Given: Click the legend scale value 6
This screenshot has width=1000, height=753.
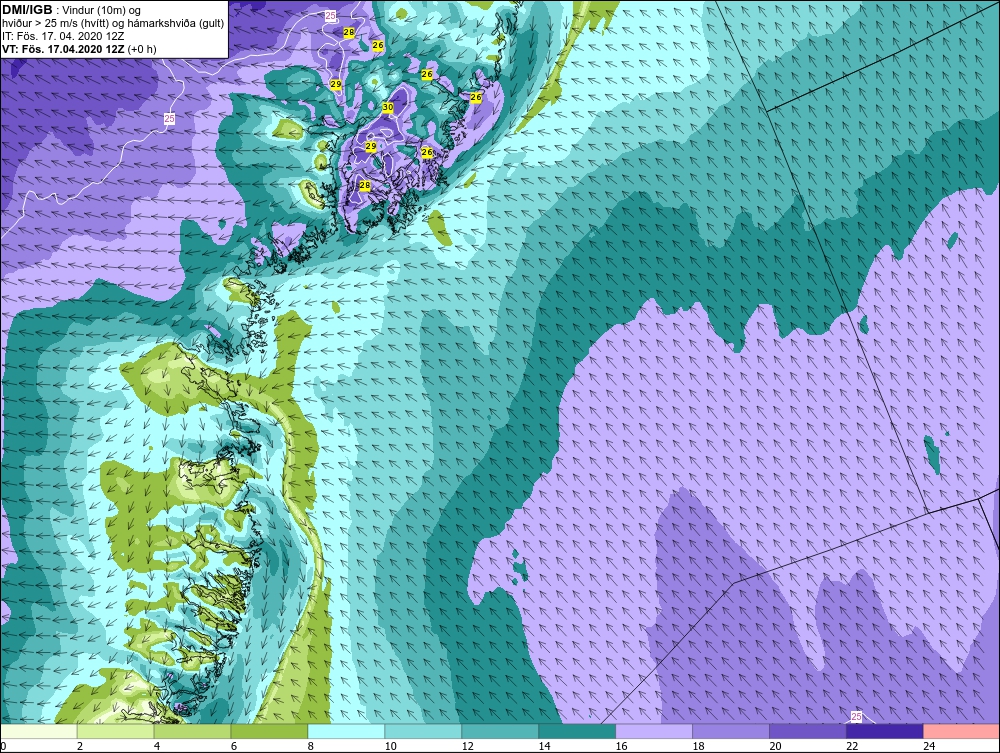Looking at the screenshot, I should coord(234,746).
